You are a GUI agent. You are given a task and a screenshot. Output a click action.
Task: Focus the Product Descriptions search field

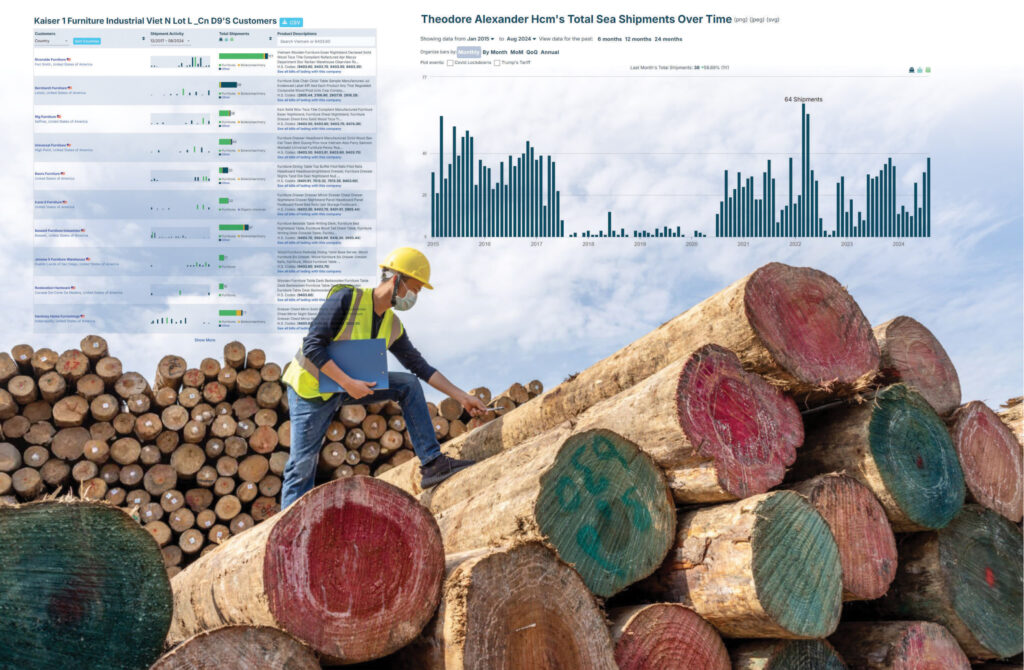pos(325,41)
